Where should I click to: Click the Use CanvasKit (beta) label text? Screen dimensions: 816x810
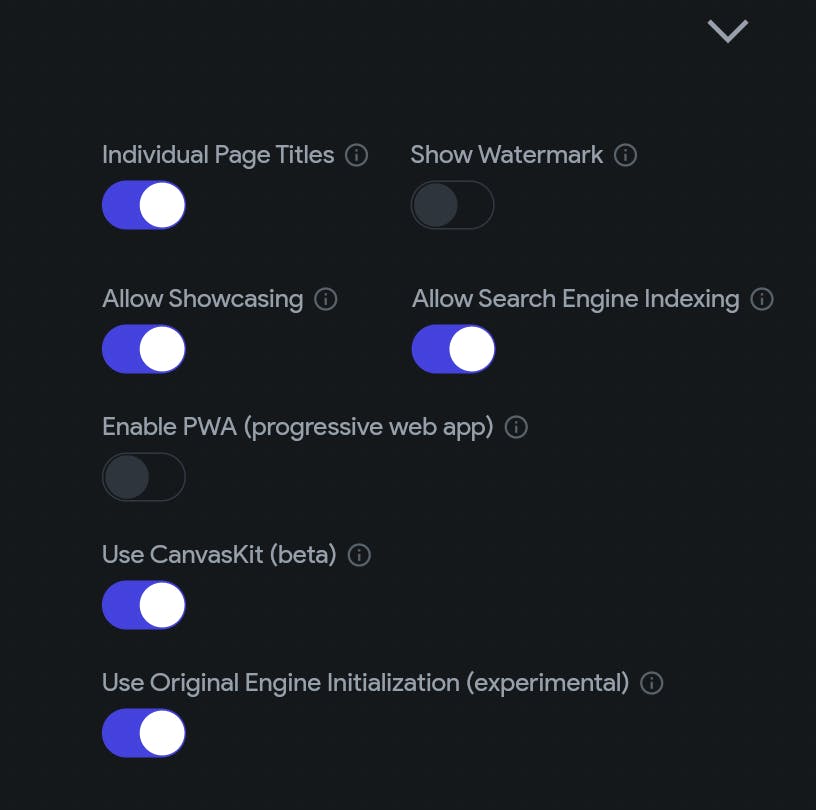[x=219, y=555]
